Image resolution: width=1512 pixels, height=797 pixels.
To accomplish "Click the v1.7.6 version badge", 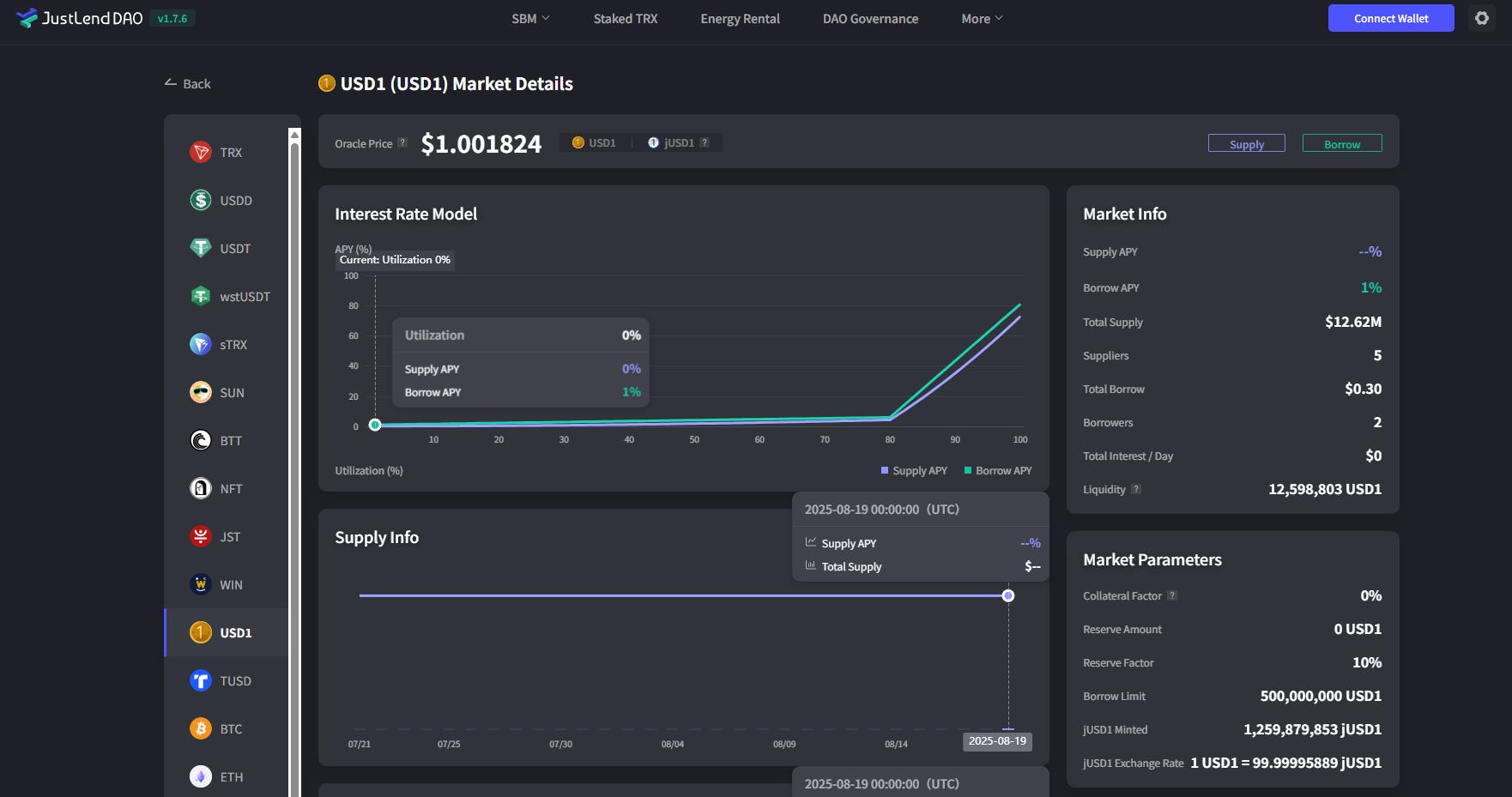I will coord(172,18).
